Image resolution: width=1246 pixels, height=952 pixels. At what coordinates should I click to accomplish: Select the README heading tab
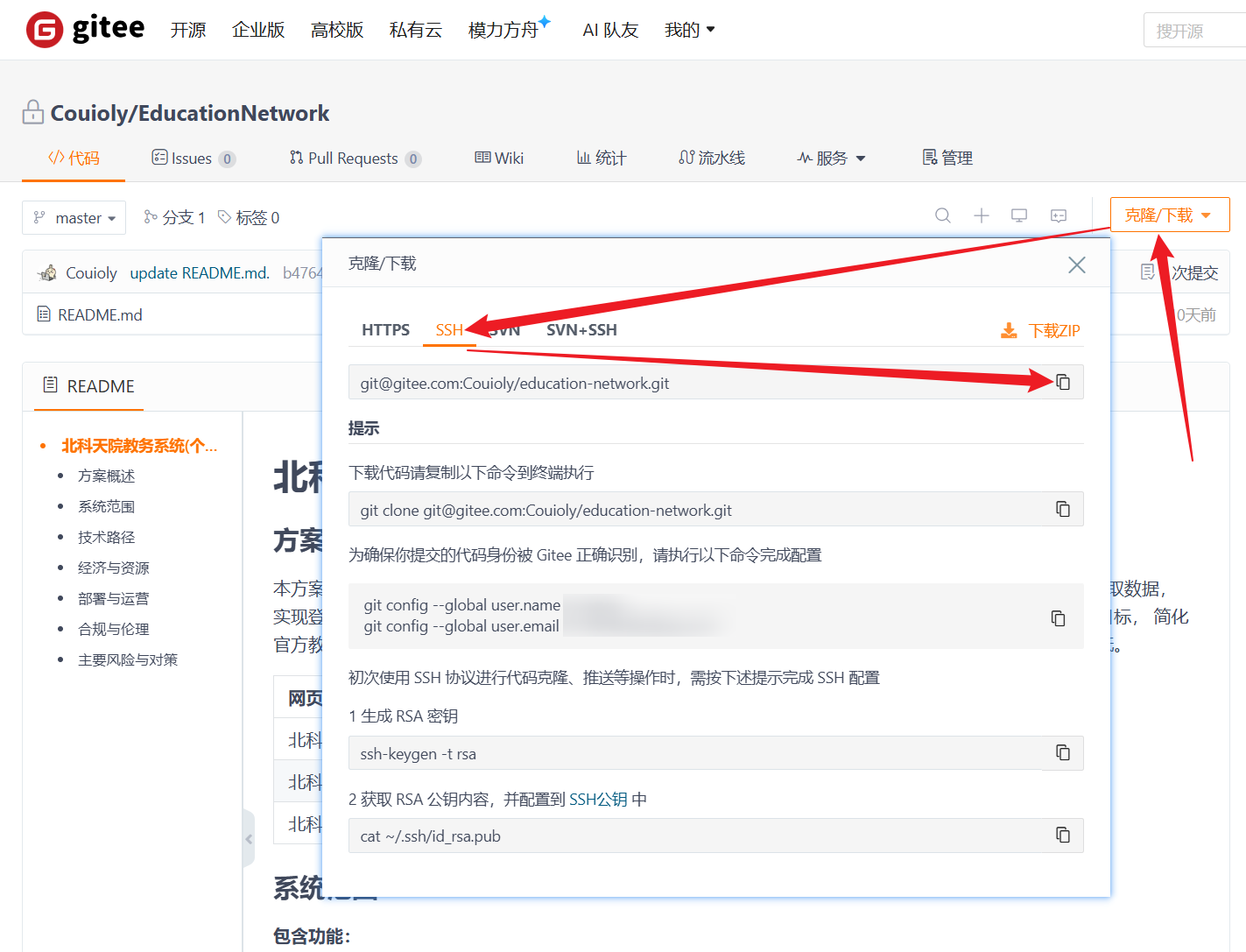click(88, 386)
